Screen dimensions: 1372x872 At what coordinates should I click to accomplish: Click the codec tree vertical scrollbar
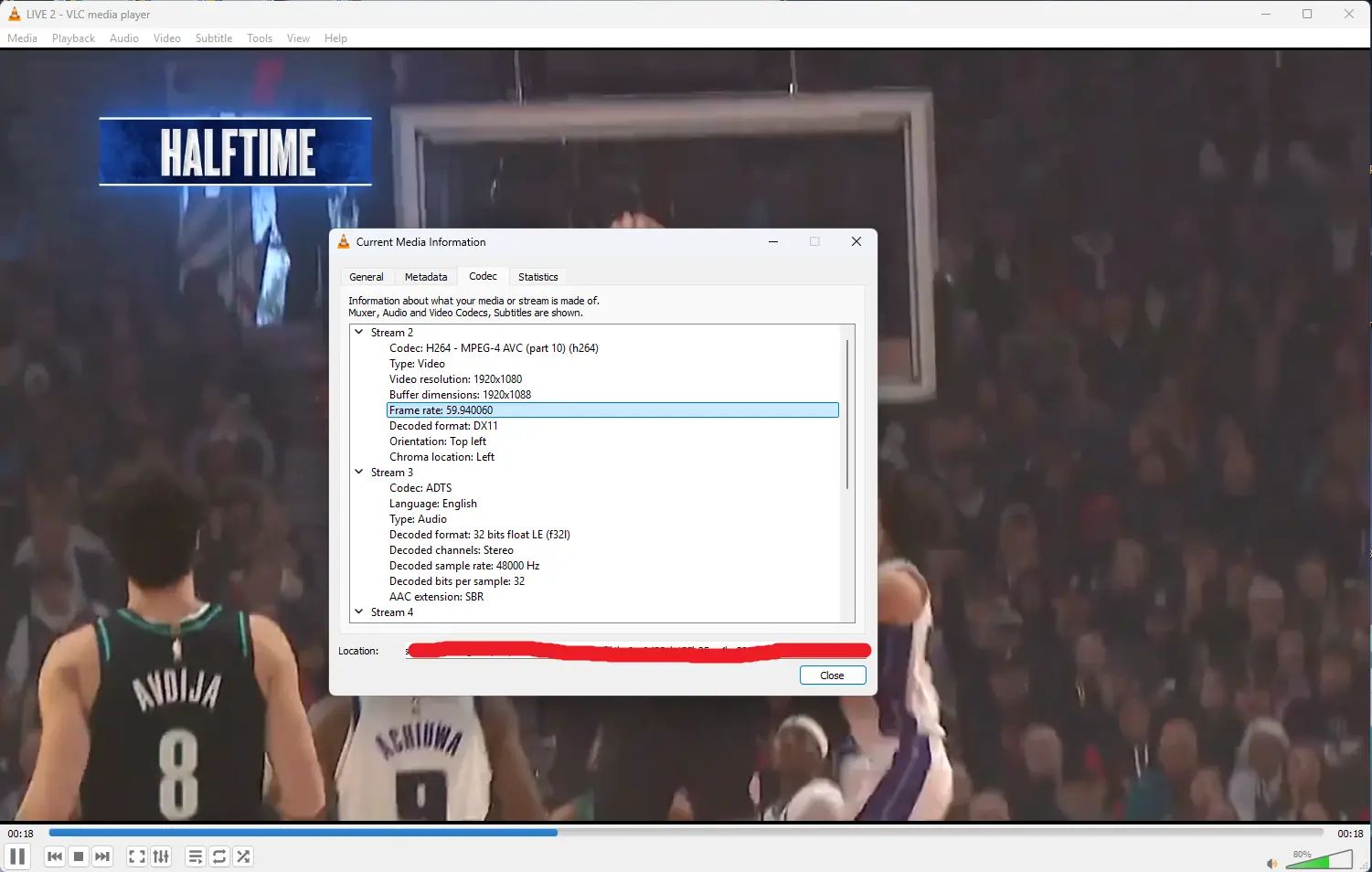(847, 414)
